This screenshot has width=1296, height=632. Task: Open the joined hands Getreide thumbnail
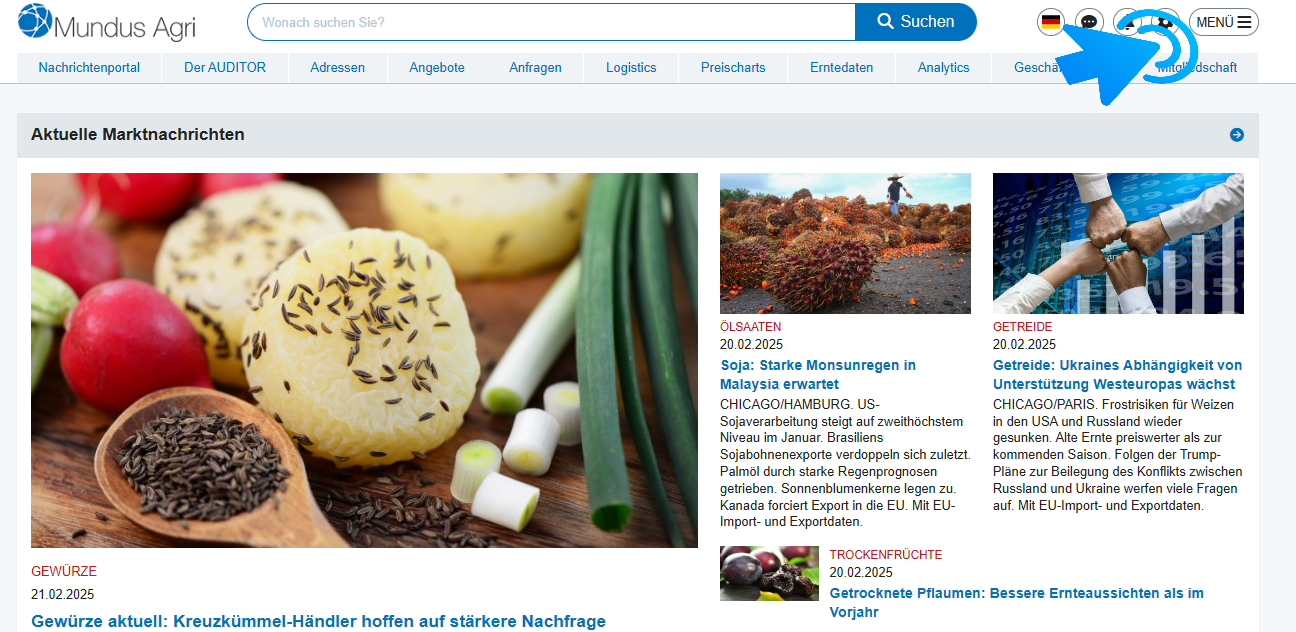click(1118, 243)
